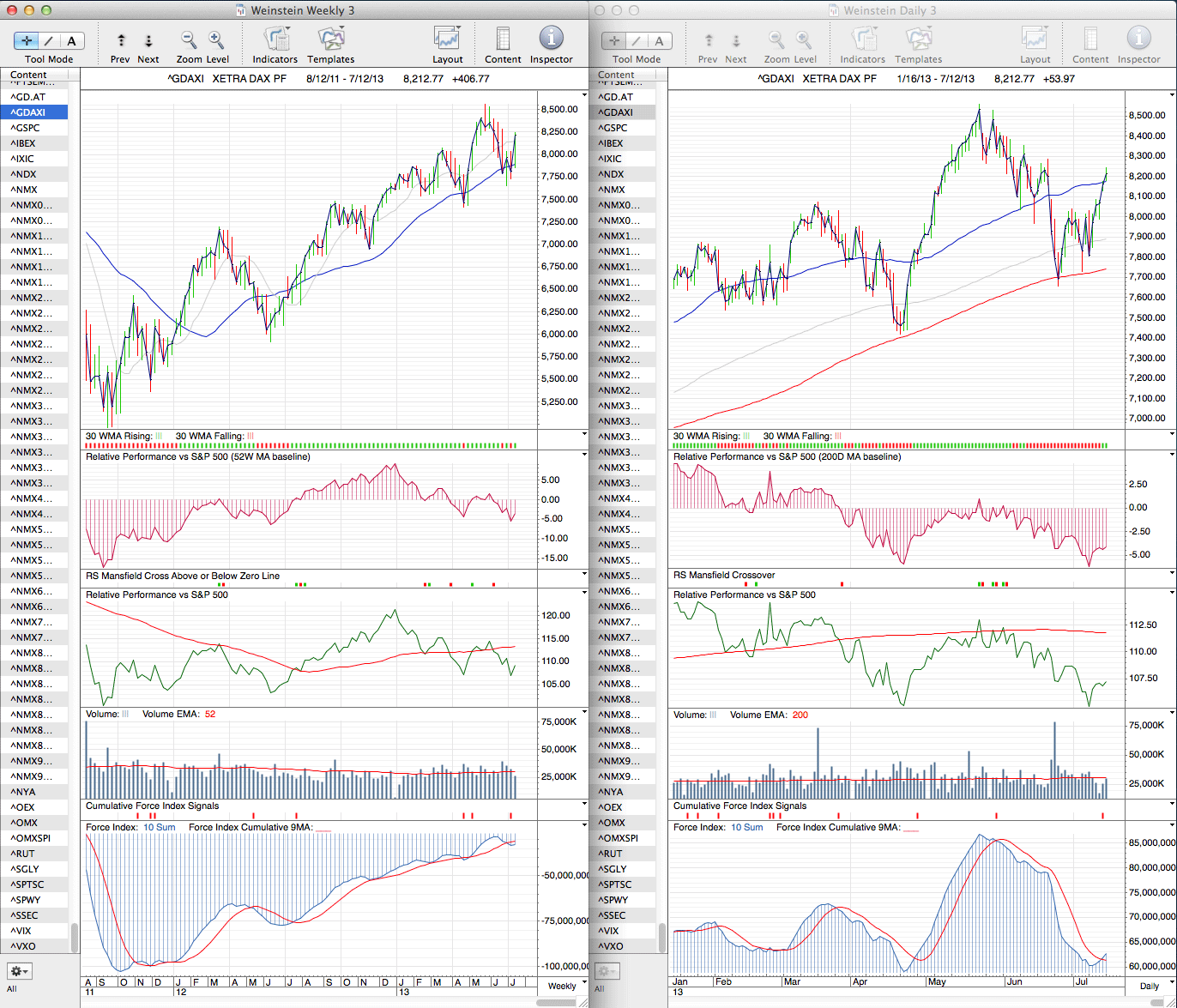Click Weekly chart horizontal scrollbar
The image size is (1177, 1008).
pyautogui.click(x=562, y=1002)
